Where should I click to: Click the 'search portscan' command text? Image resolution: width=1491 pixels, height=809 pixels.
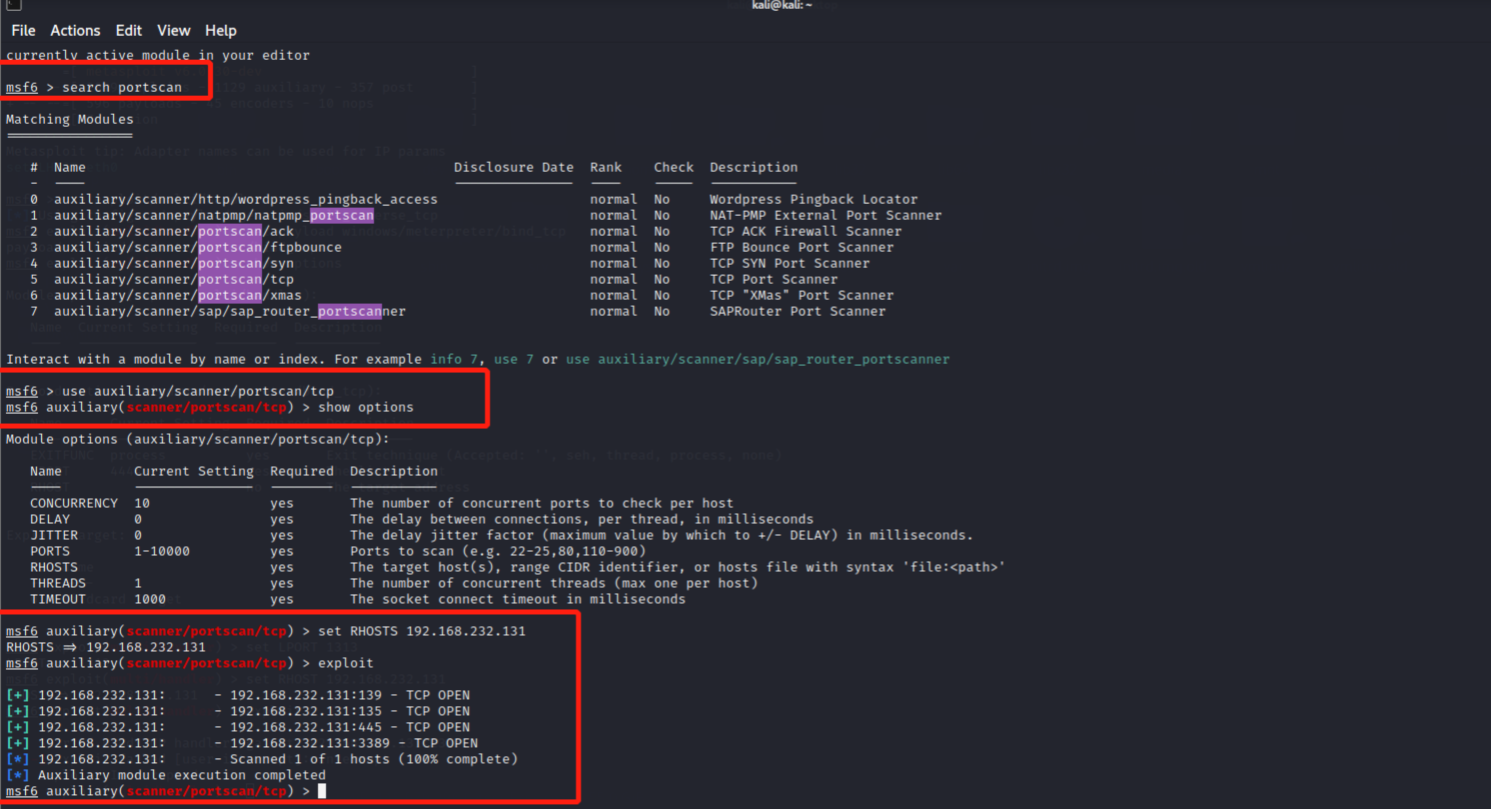pos(122,87)
